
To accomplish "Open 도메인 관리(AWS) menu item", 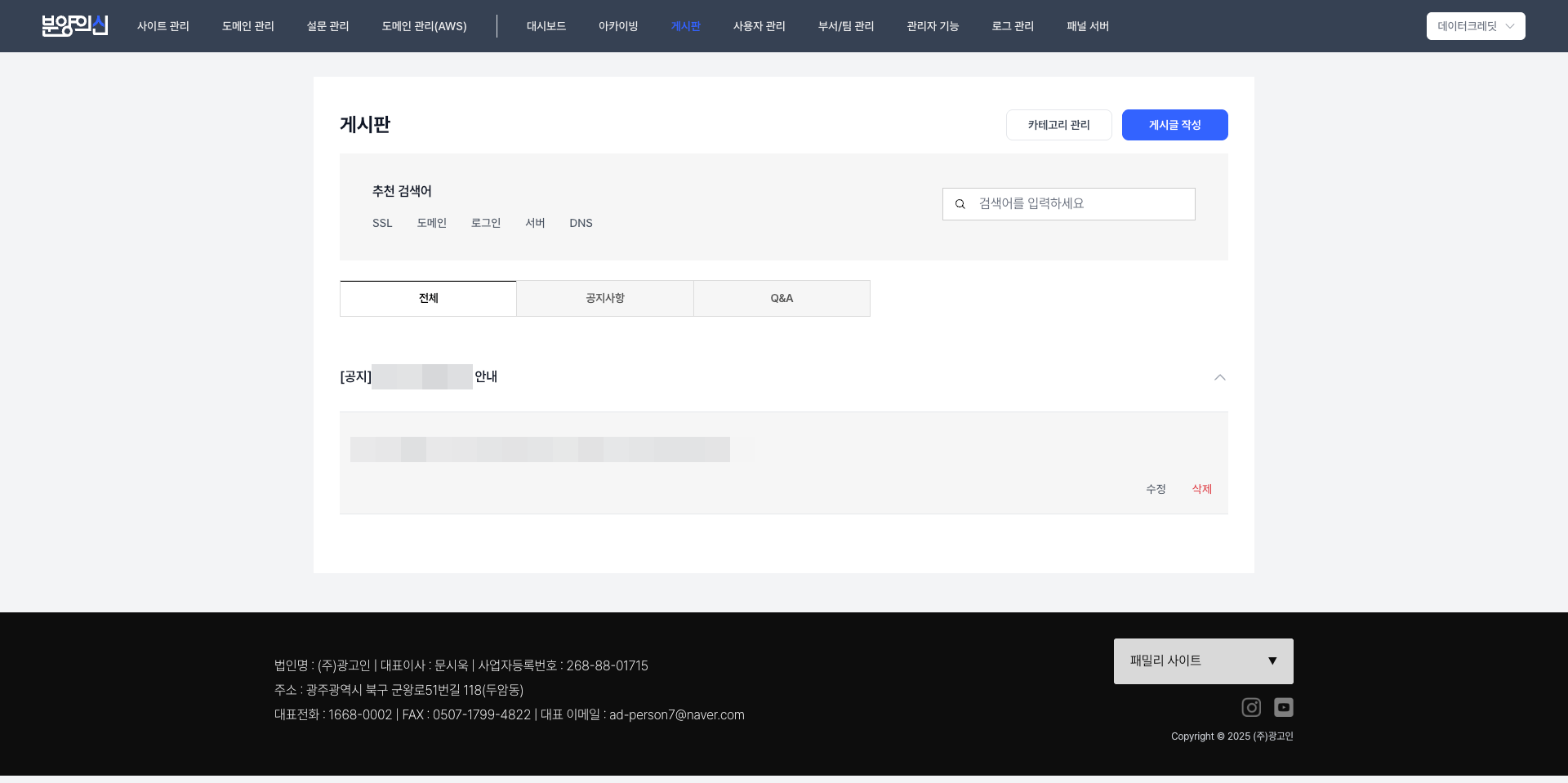I will (x=424, y=26).
